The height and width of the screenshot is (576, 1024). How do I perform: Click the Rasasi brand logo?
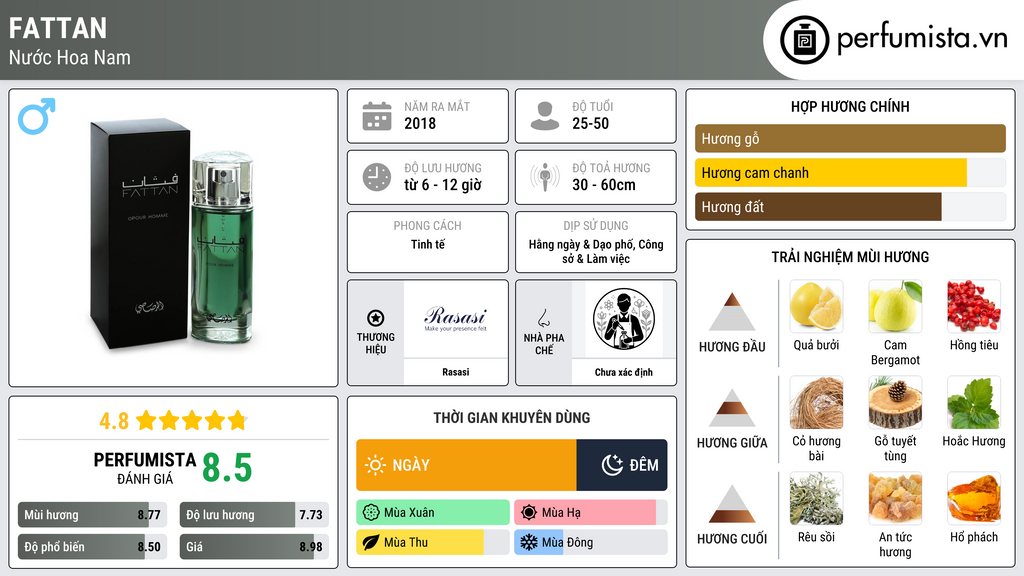click(455, 319)
